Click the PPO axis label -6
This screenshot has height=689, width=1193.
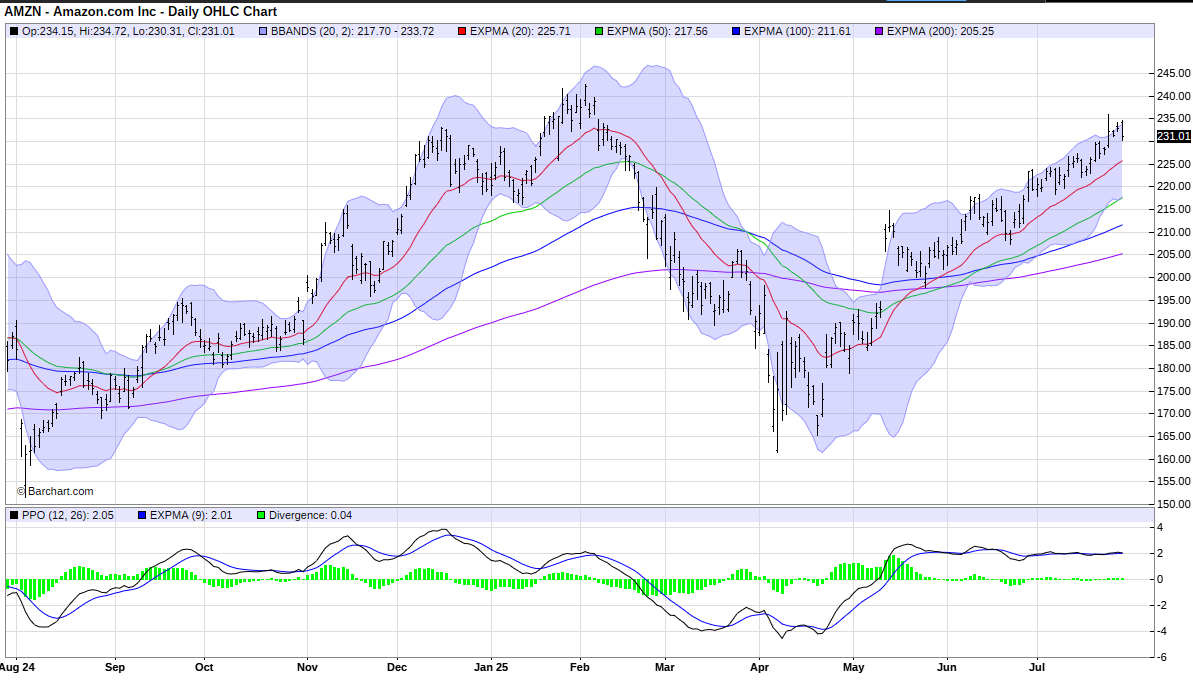(1162, 656)
